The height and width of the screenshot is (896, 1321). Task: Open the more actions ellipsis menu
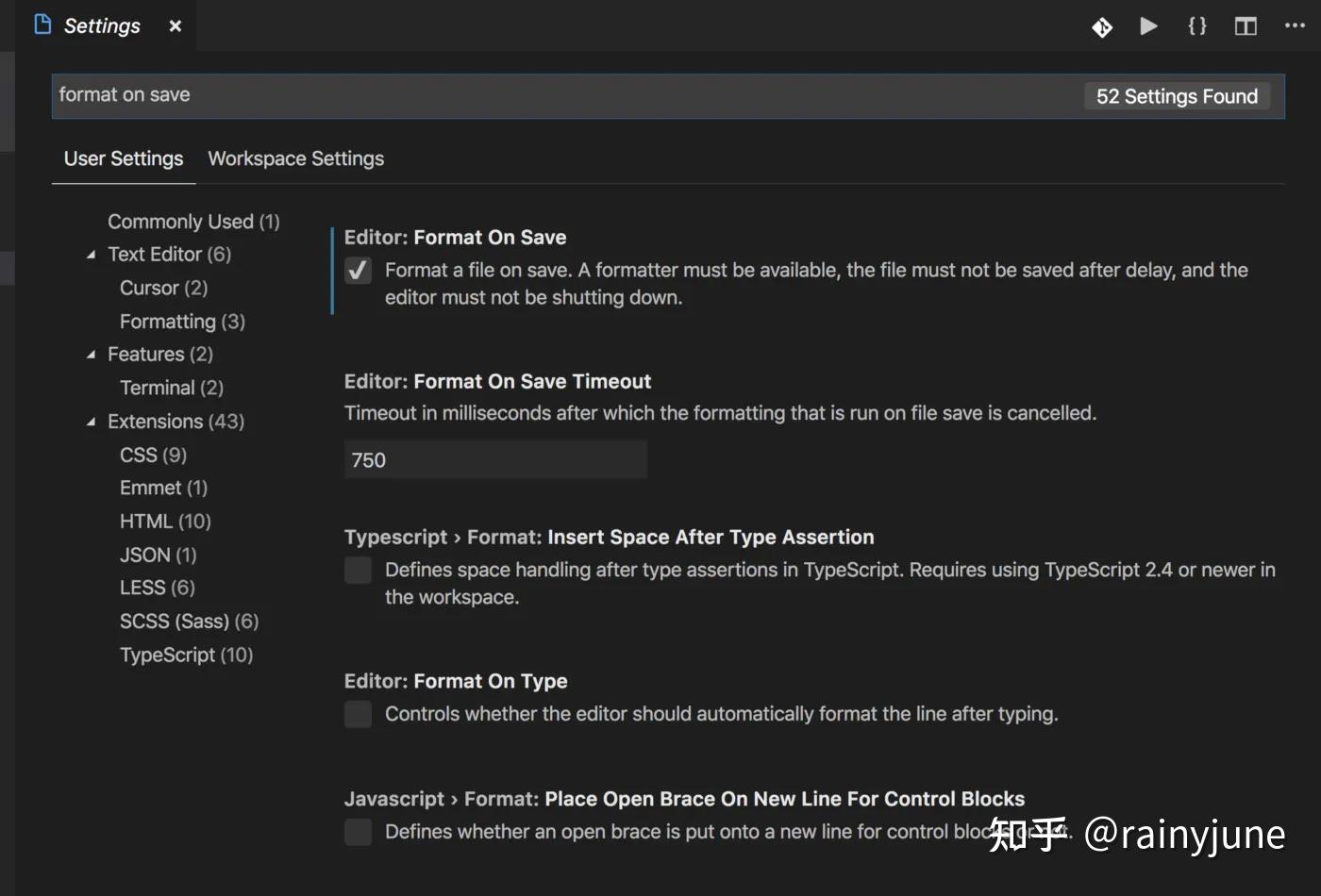[1295, 26]
